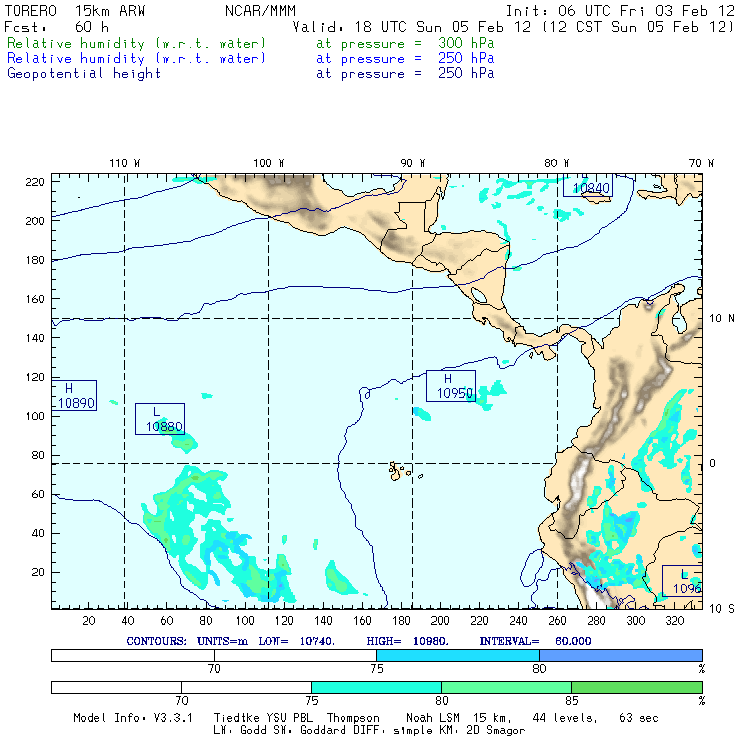
Task: Click the "YSU PBL" text
Action: (286, 718)
